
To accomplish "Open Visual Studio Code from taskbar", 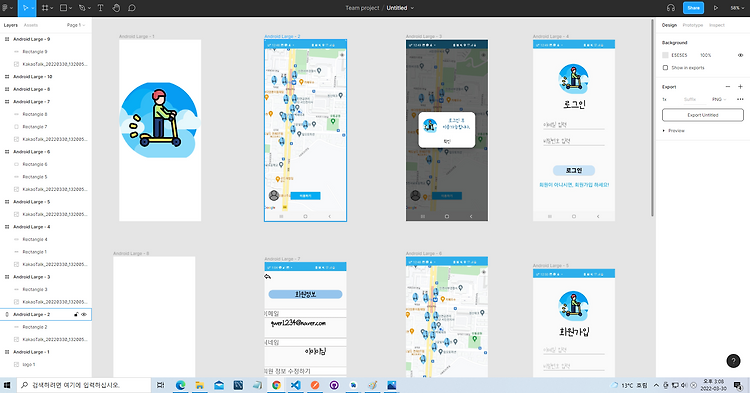I will click(296, 385).
